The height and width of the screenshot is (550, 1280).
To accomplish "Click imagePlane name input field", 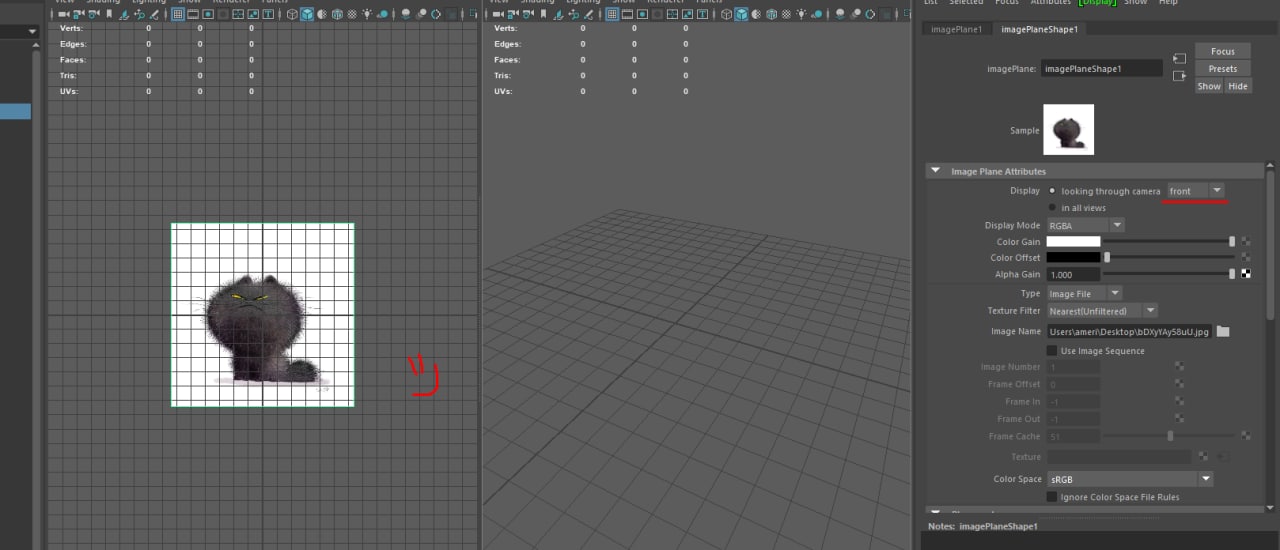I will pos(1102,69).
